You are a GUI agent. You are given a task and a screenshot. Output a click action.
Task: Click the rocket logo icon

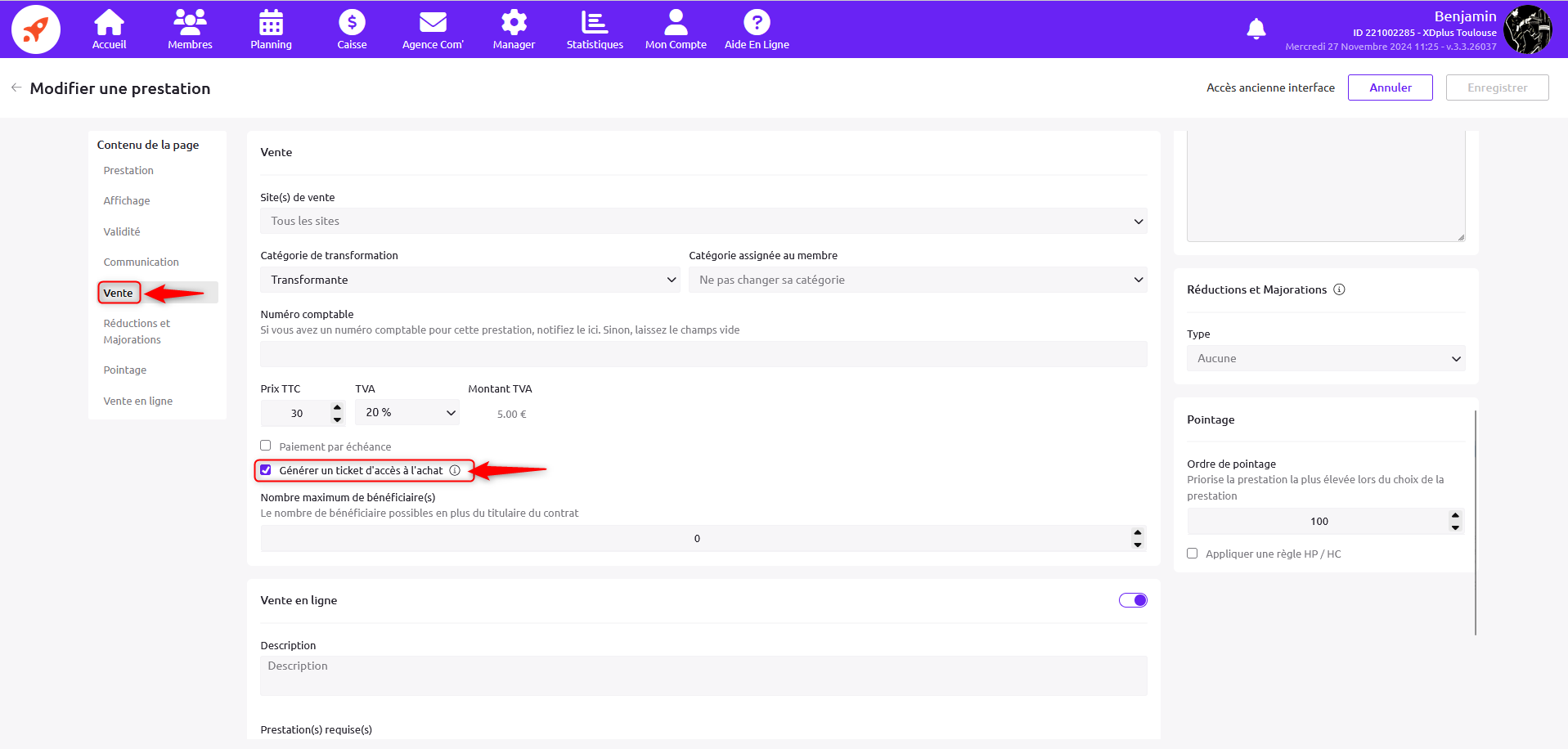click(35, 29)
